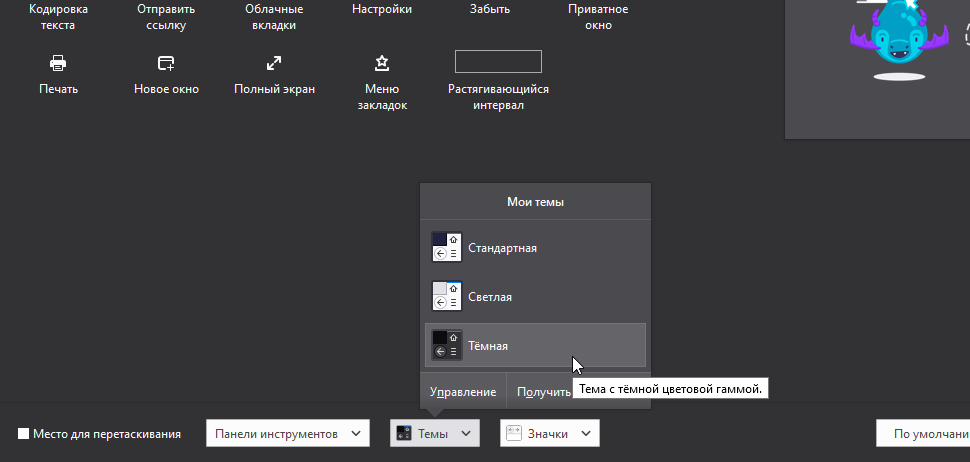
Task: Click the Полный экран label text
Action: click(274, 89)
